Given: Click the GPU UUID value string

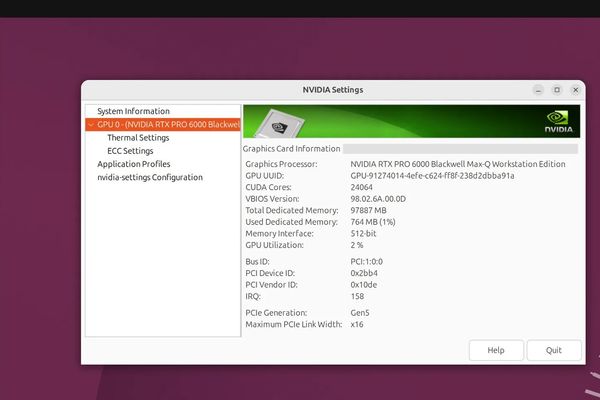Looking at the screenshot, I should (432, 176).
